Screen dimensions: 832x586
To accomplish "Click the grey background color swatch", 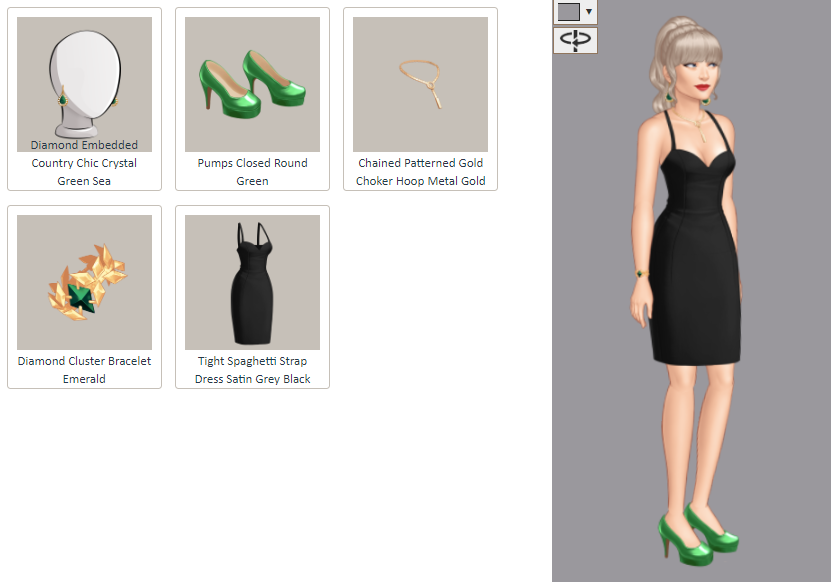I will (x=568, y=11).
